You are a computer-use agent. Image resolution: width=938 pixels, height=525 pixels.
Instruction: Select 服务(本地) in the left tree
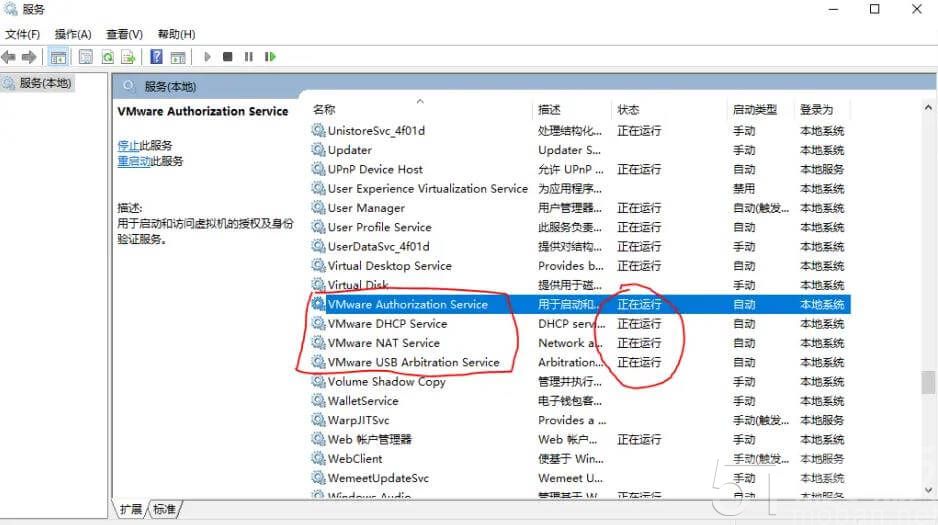45,83
